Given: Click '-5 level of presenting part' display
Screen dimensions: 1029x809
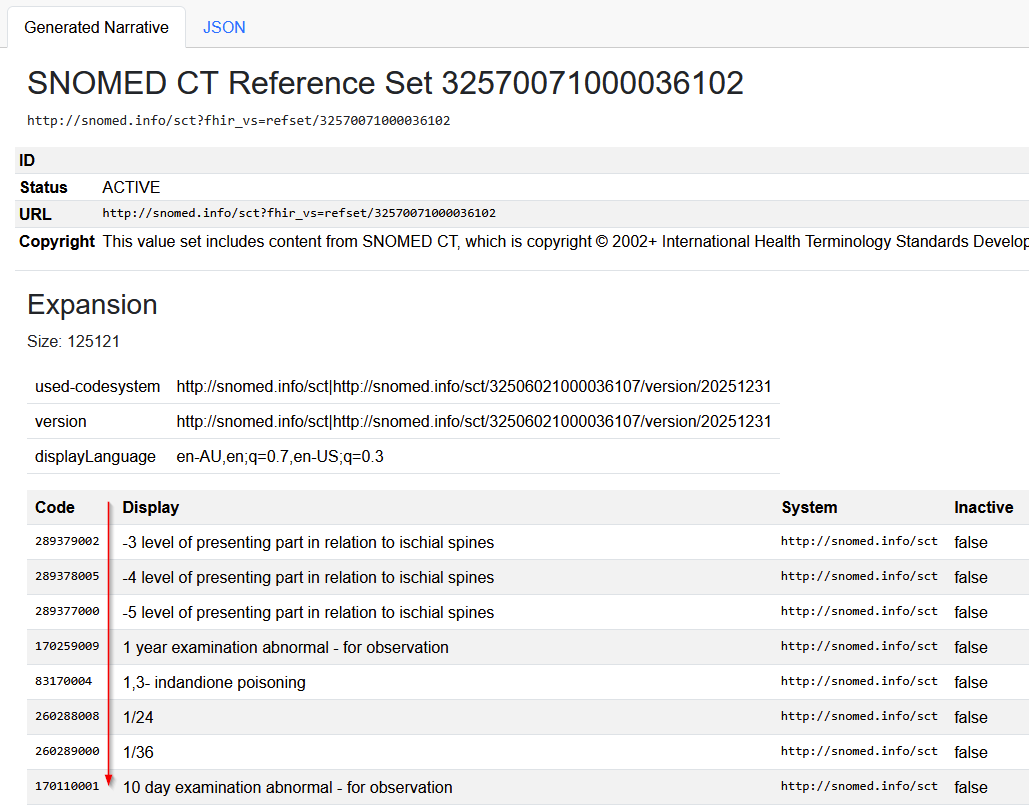Looking at the screenshot, I should click(x=308, y=612).
